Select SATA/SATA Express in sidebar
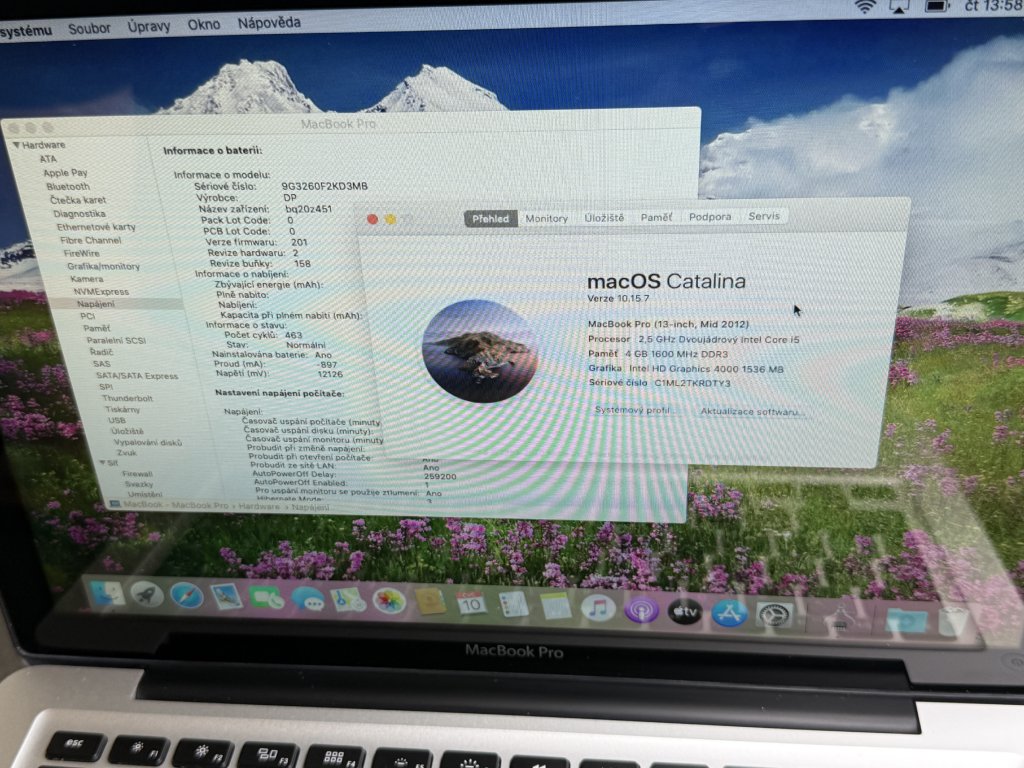1024x768 pixels. (x=136, y=376)
